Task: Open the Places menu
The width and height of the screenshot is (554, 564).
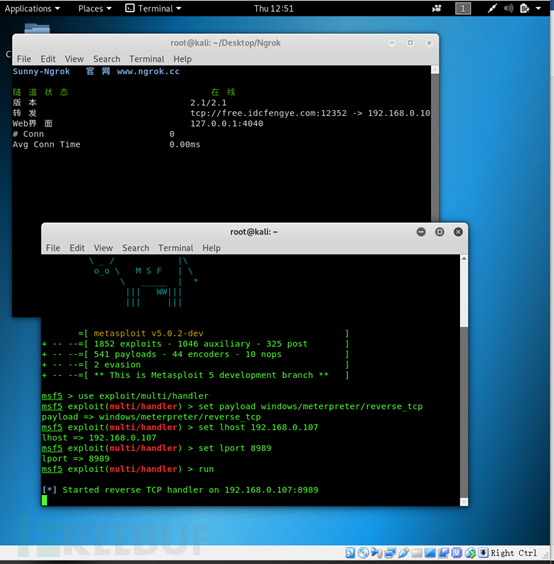Action: coord(95,9)
